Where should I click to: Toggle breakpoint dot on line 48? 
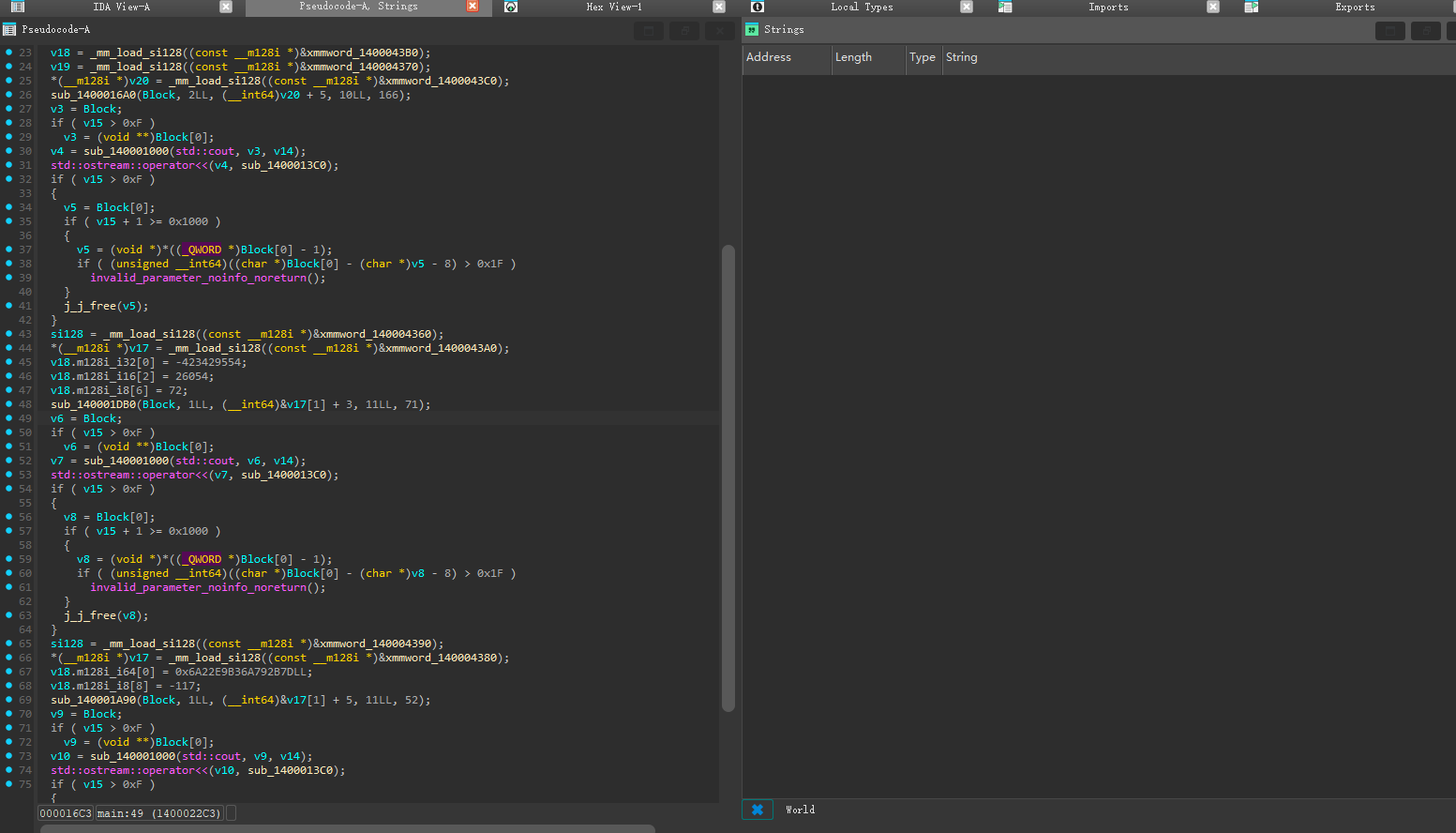point(8,404)
